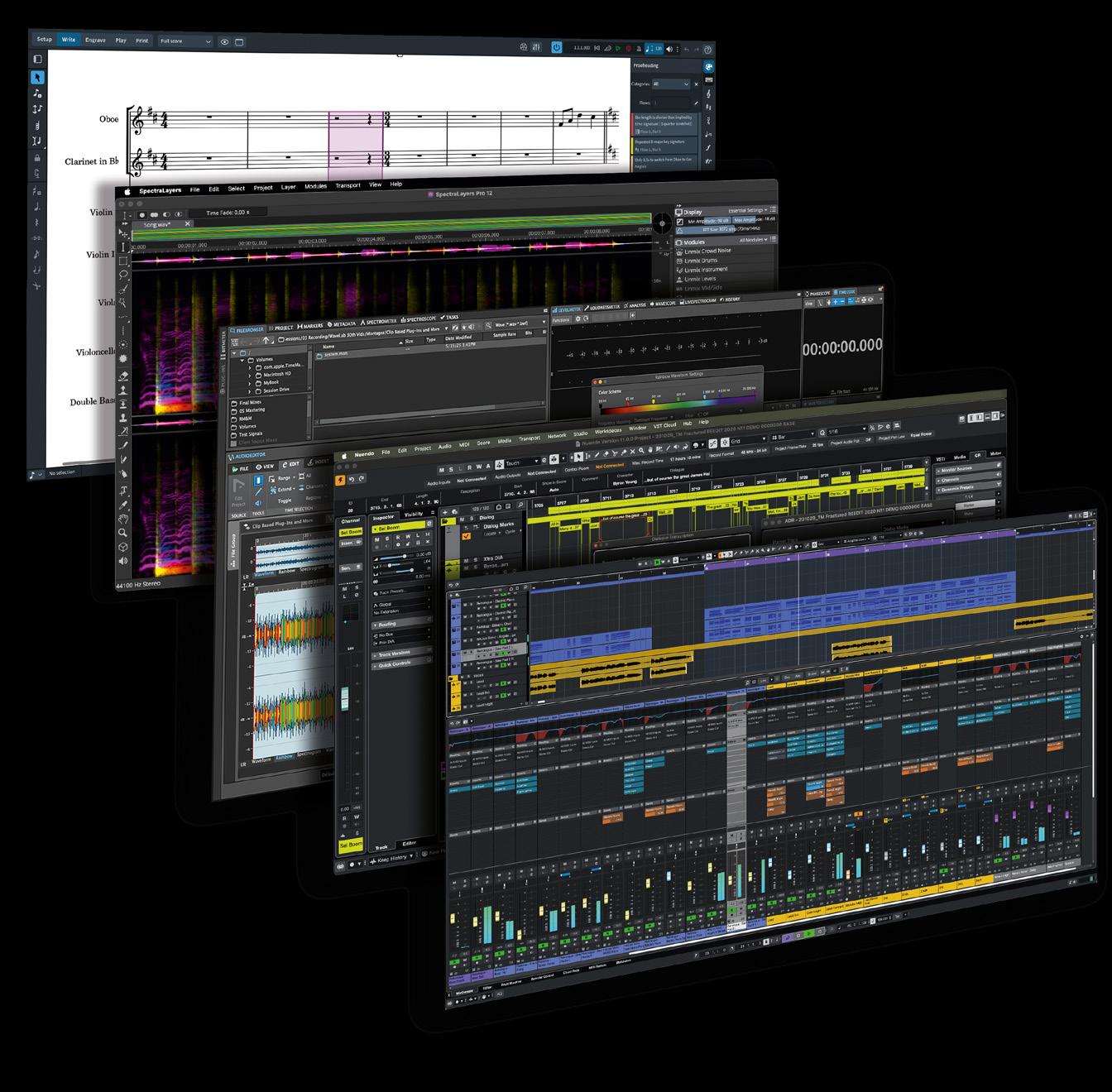The image size is (1112, 1092).
Task: Click the speaker tool in SpectraLayers toolbar
Action: coord(123,561)
